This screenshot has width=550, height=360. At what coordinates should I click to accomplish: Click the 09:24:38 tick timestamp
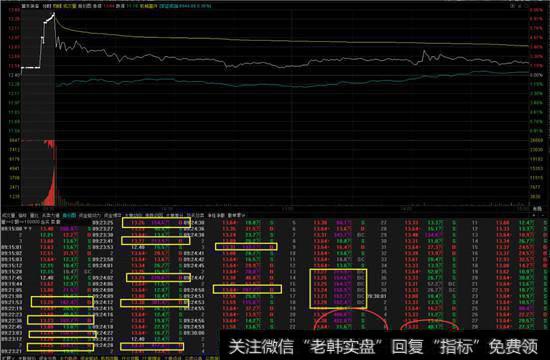pyautogui.click(x=194, y=235)
